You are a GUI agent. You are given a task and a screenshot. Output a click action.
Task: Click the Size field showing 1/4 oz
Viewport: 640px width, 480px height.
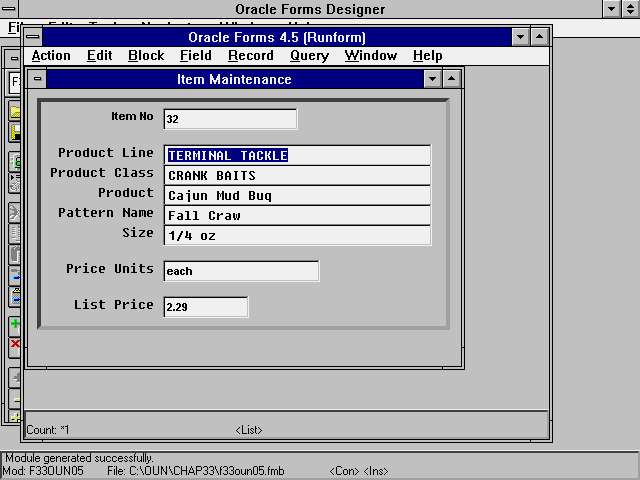click(x=297, y=235)
